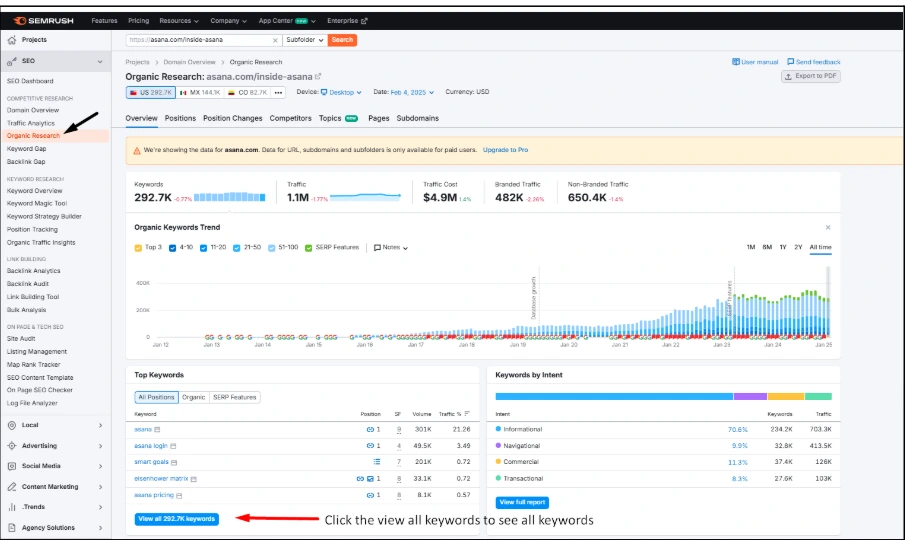Click the Upgrade to Pro link

coord(506,150)
